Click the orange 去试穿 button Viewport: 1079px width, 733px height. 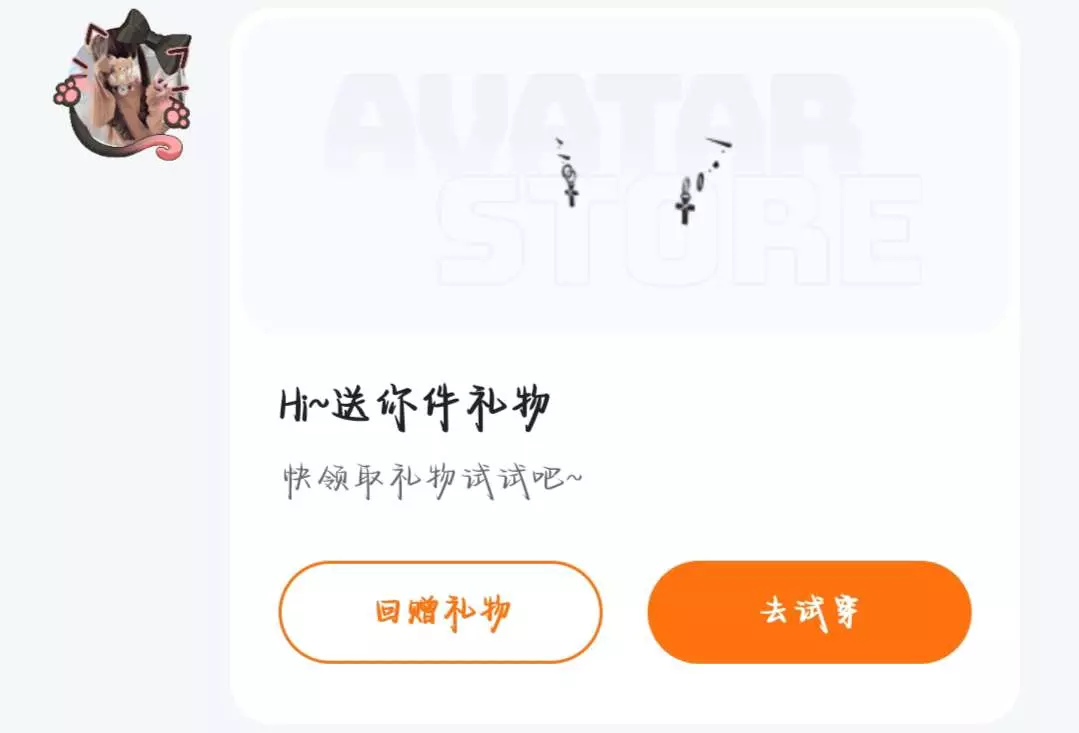(x=809, y=612)
